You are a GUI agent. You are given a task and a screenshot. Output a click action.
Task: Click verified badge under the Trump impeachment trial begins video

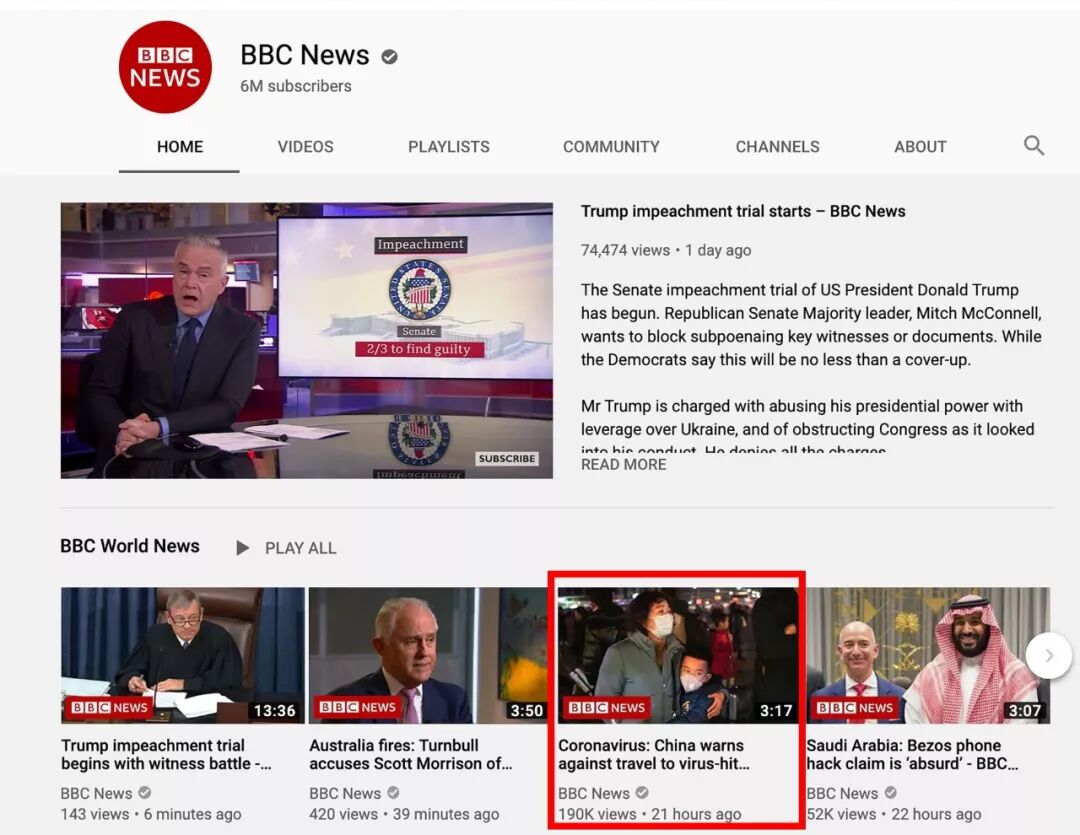(x=145, y=793)
